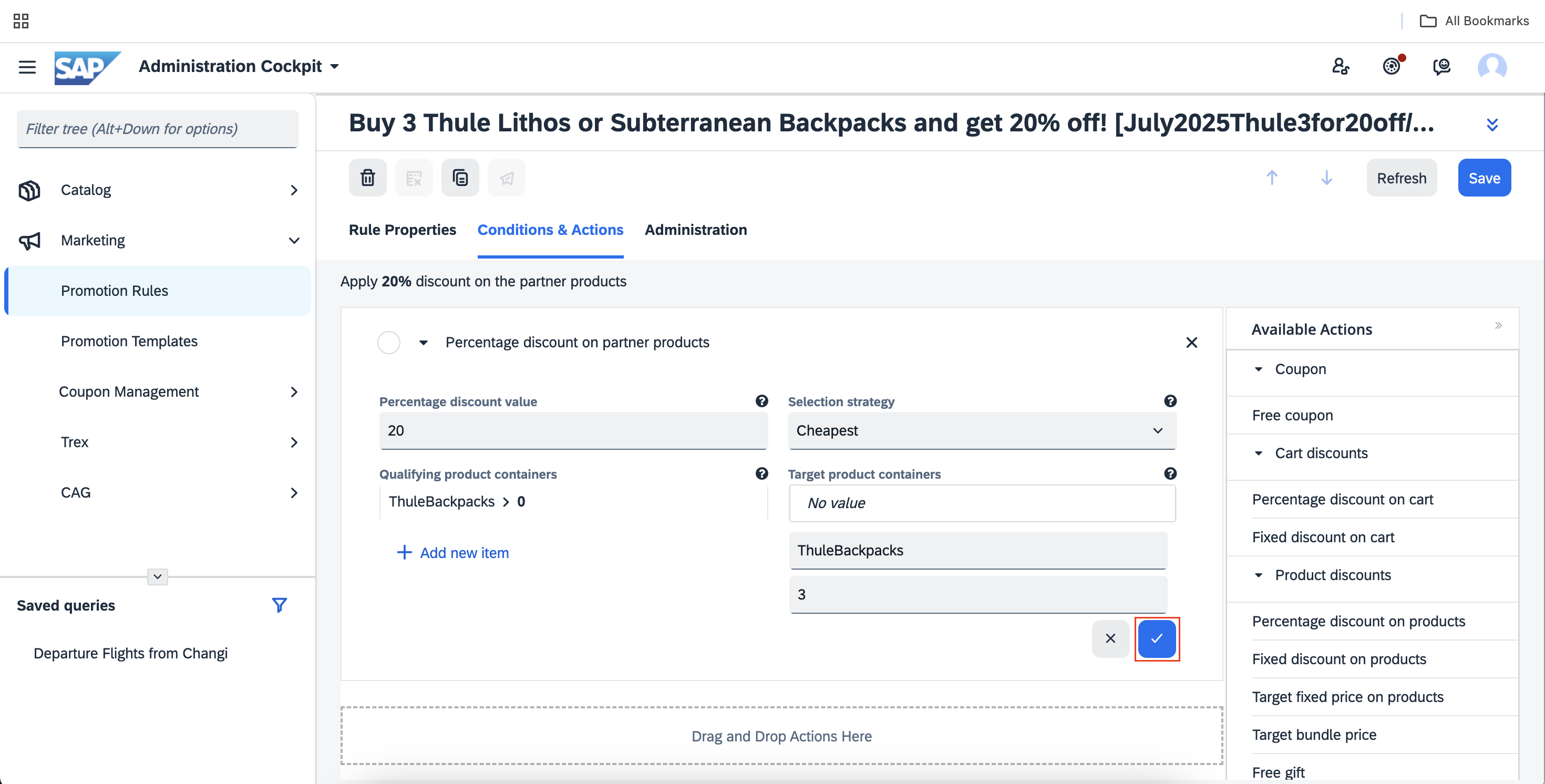1545x784 pixels.
Task: Collapse the Marketing tree node
Action: click(x=294, y=241)
